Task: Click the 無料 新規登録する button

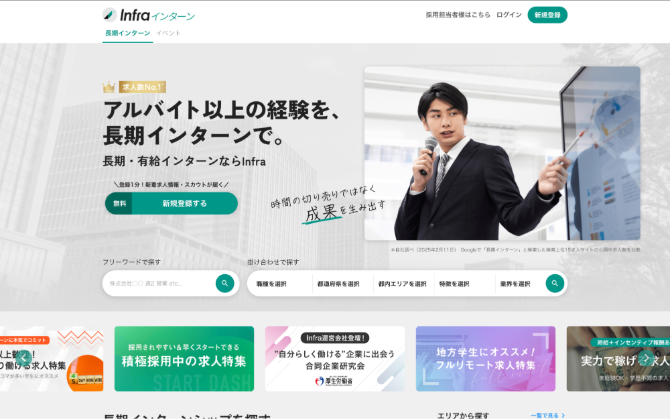Action: pos(171,203)
